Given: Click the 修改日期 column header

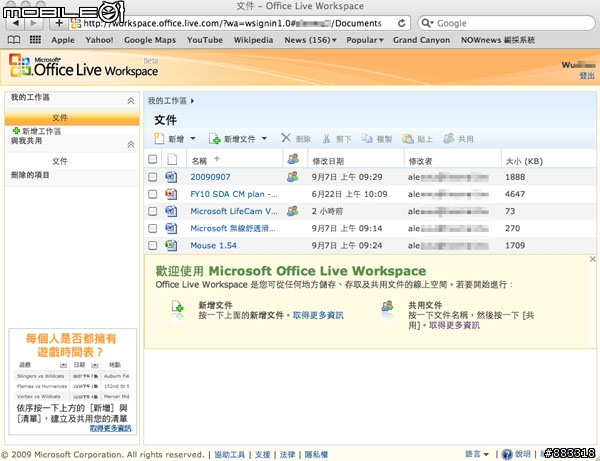Looking at the screenshot, I should pos(328,161).
